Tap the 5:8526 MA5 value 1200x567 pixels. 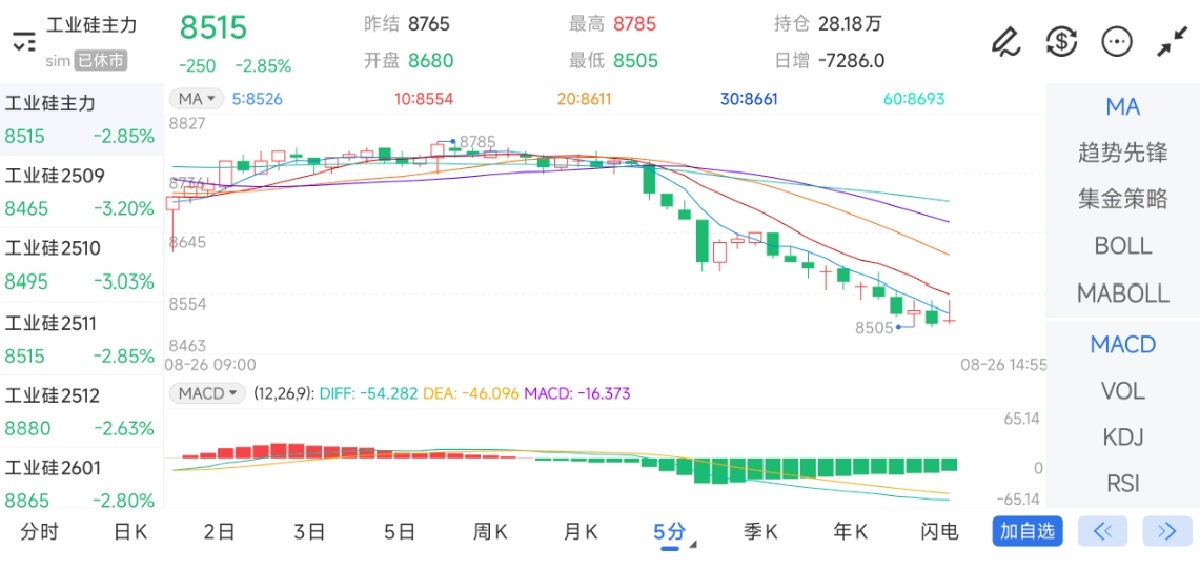pyautogui.click(x=257, y=99)
